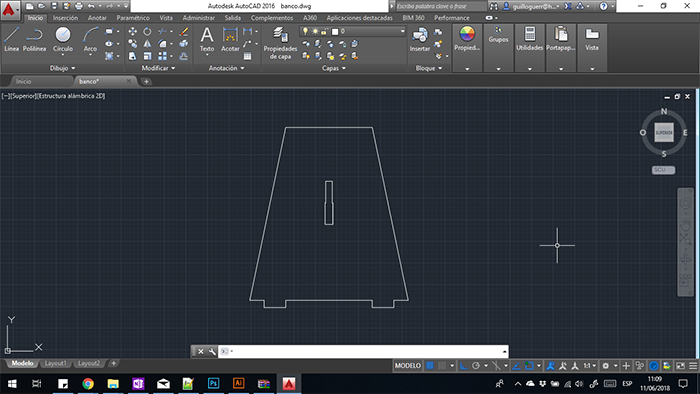Image resolution: width=700 pixels, height=394 pixels.
Task: Toggle hardware acceleration blue circle icon
Action: pyautogui.click(x=654, y=366)
